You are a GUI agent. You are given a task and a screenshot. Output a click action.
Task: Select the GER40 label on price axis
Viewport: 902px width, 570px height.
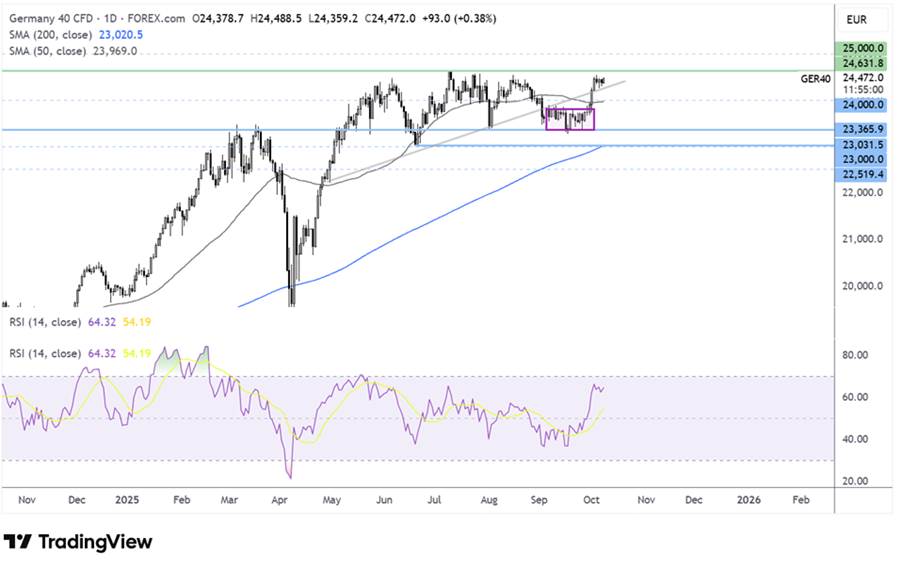[817, 77]
